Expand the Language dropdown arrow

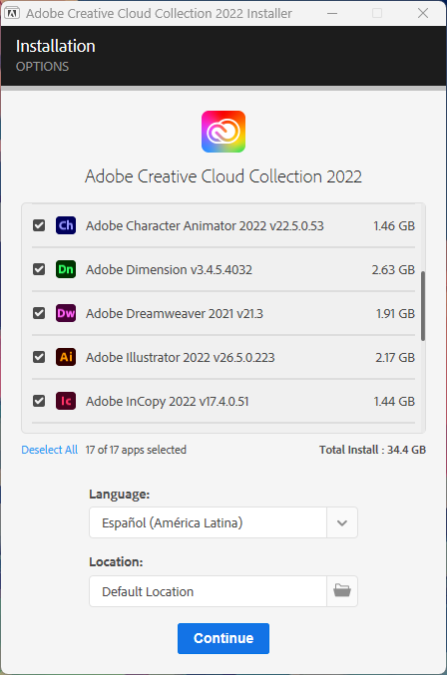click(x=342, y=523)
